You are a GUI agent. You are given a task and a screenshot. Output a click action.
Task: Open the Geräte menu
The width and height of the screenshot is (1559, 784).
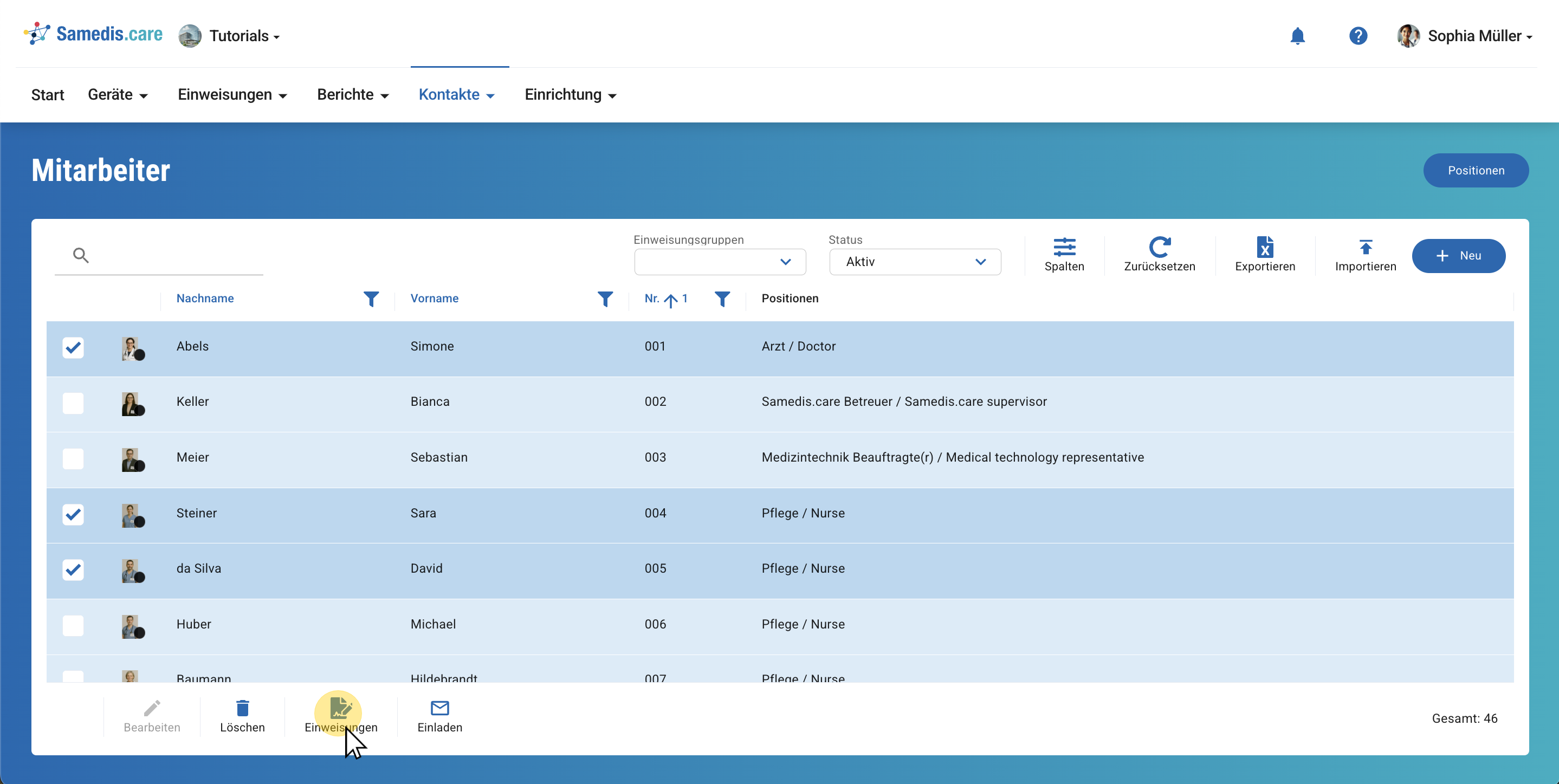pos(118,95)
